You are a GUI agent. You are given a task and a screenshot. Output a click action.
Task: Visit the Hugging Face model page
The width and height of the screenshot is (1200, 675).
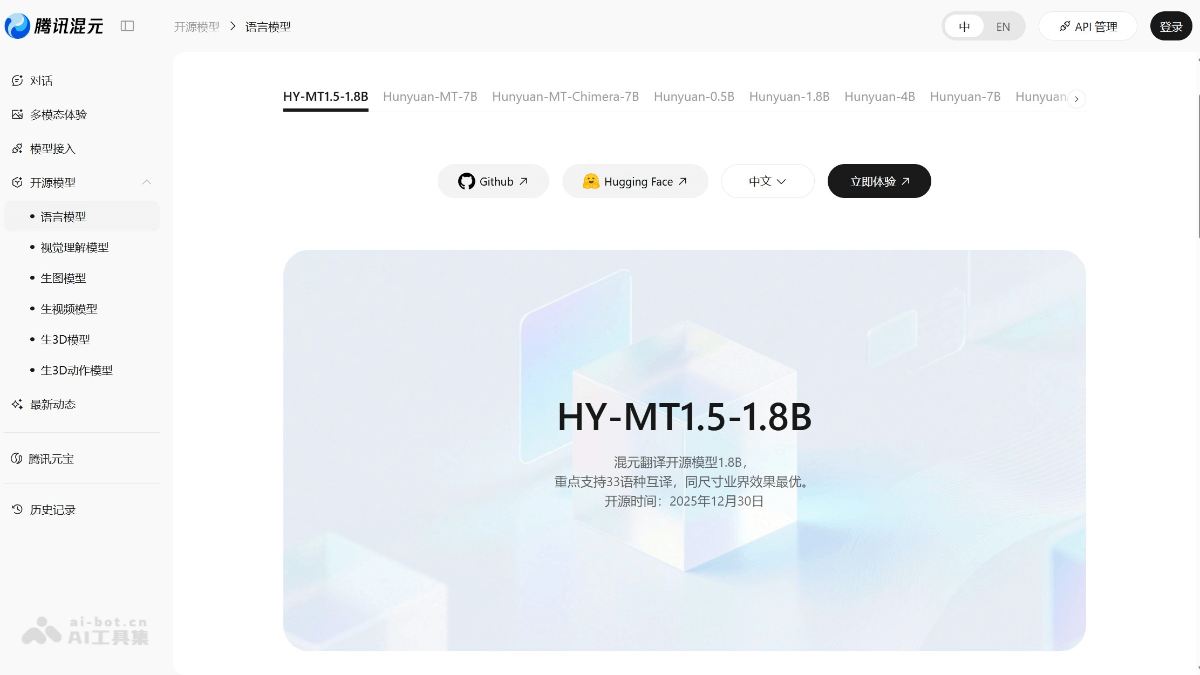(x=635, y=181)
